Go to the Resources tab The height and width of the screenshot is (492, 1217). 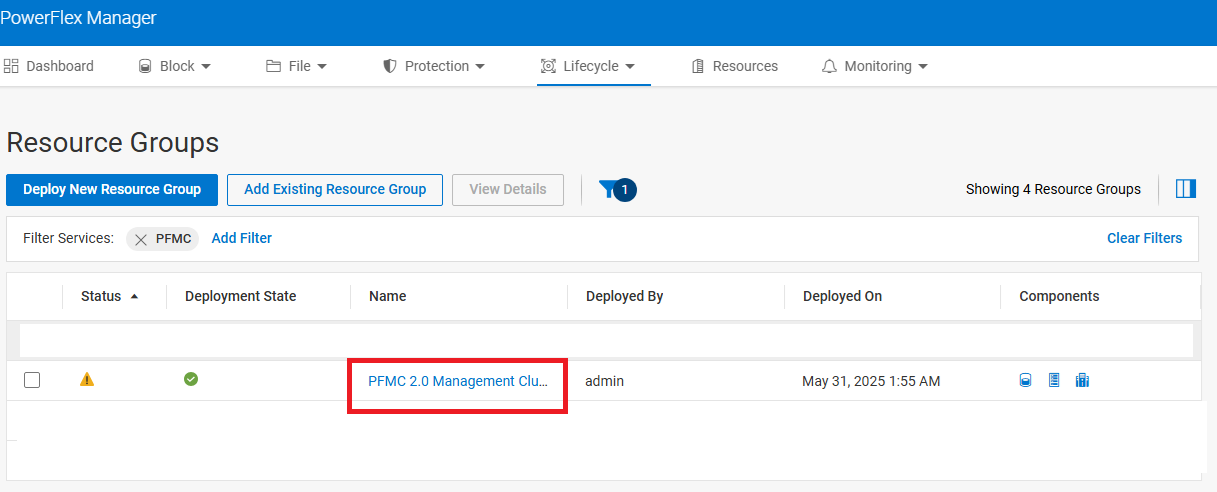(x=735, y=66)
